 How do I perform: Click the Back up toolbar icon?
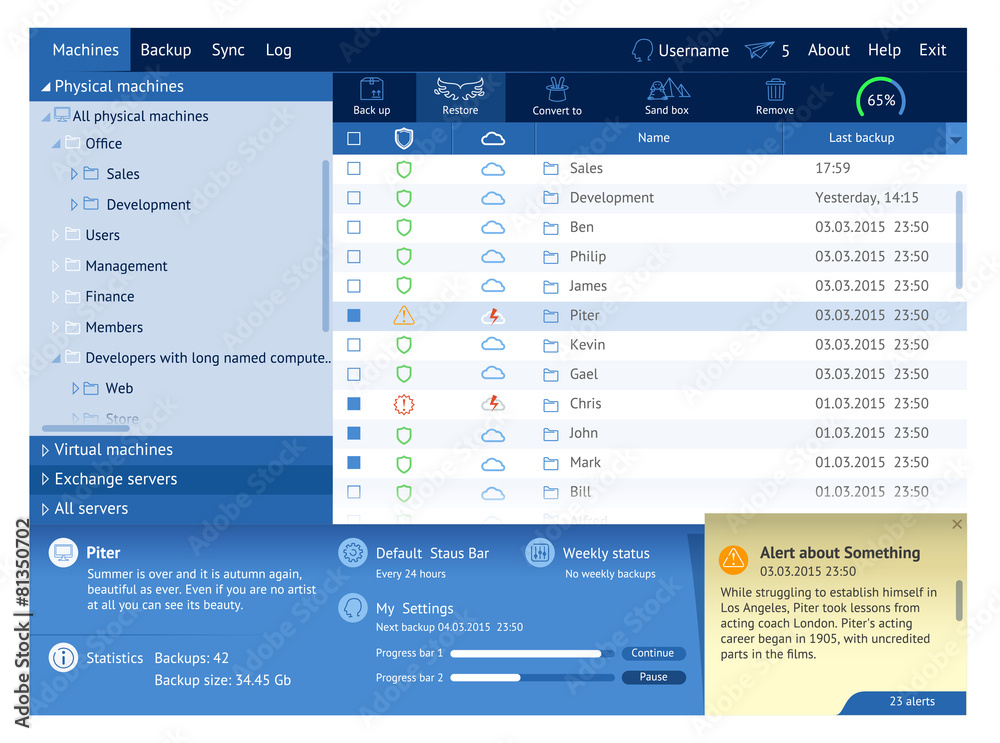pos(372,89)
